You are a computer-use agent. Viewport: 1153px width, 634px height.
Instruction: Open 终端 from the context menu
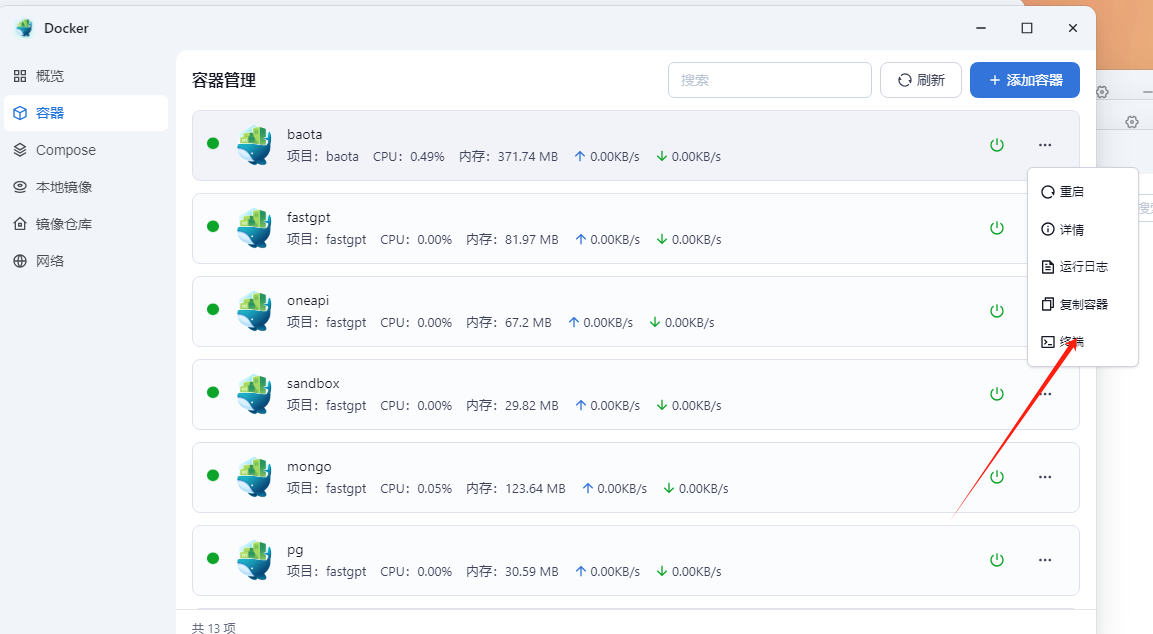click(1082, 342)
